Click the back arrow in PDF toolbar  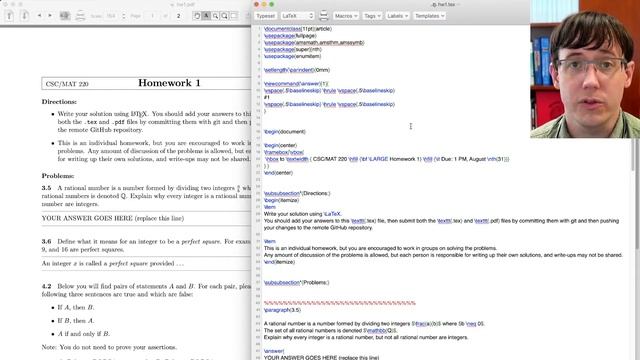pyautogui.click(x=40, y=16)
